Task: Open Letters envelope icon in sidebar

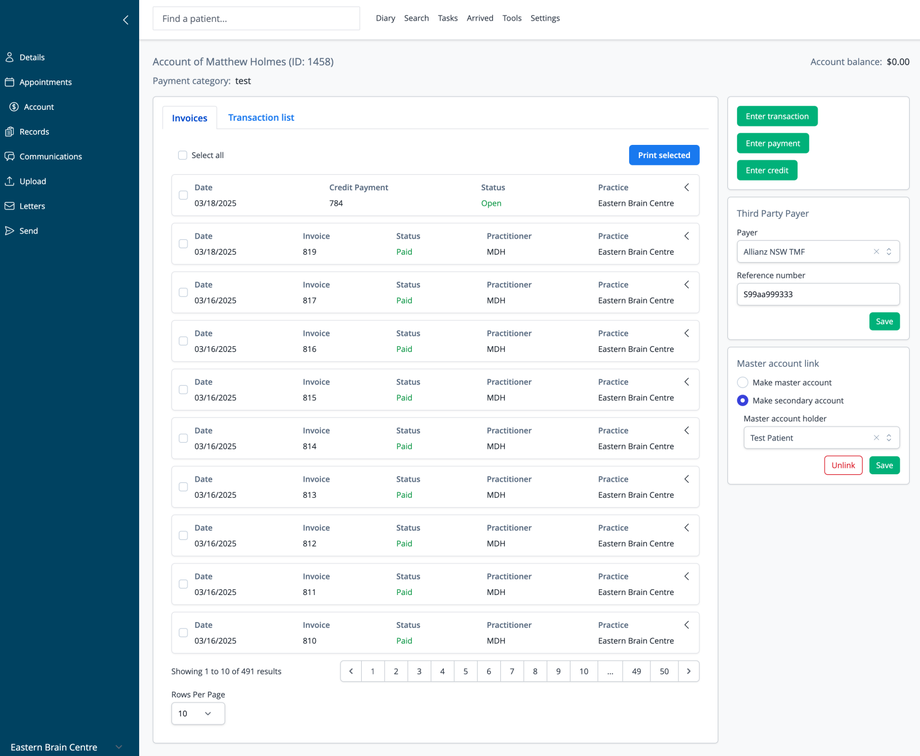Action: click(10, 206)
